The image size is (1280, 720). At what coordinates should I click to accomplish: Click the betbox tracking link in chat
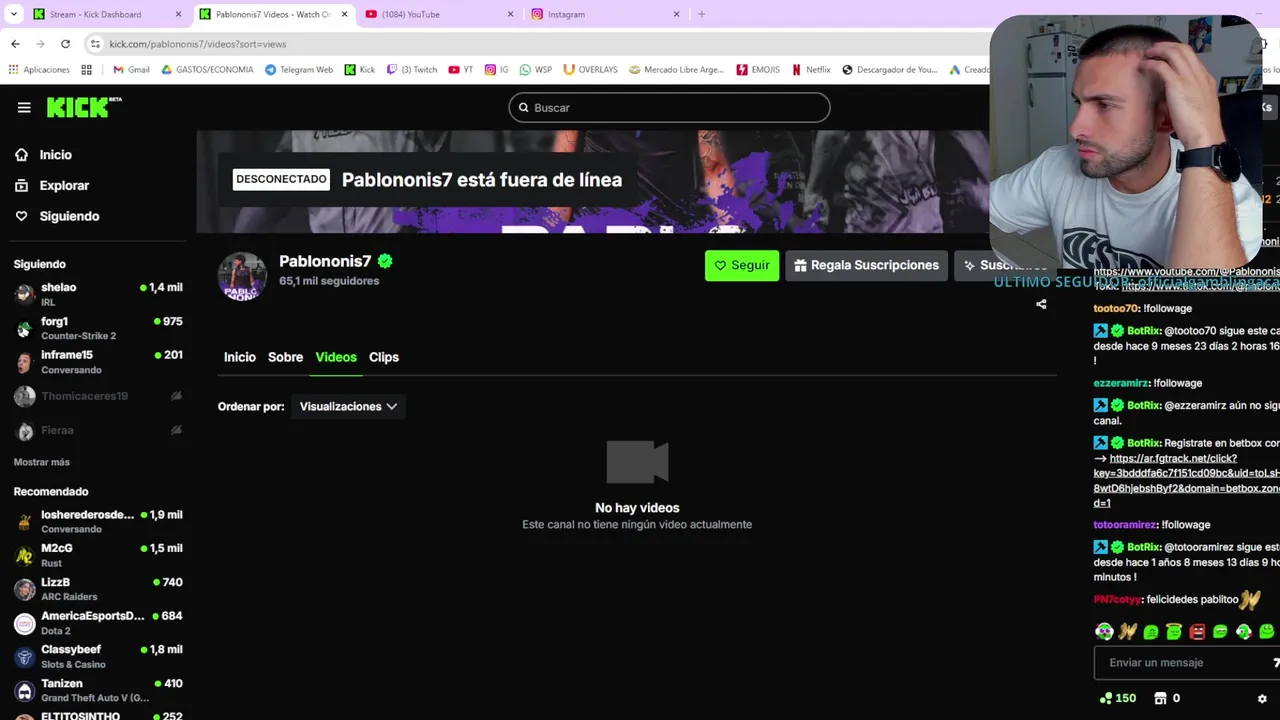[1186, 480]
